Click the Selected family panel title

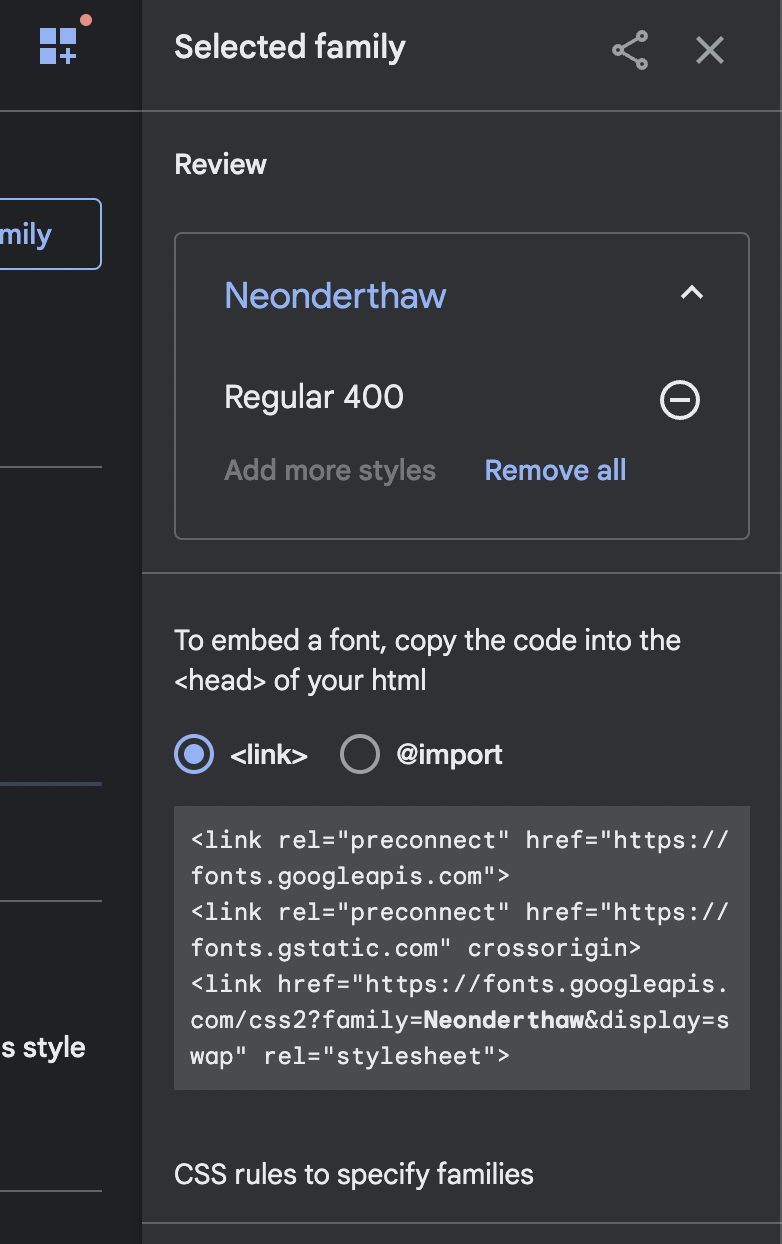coord(290,47)
